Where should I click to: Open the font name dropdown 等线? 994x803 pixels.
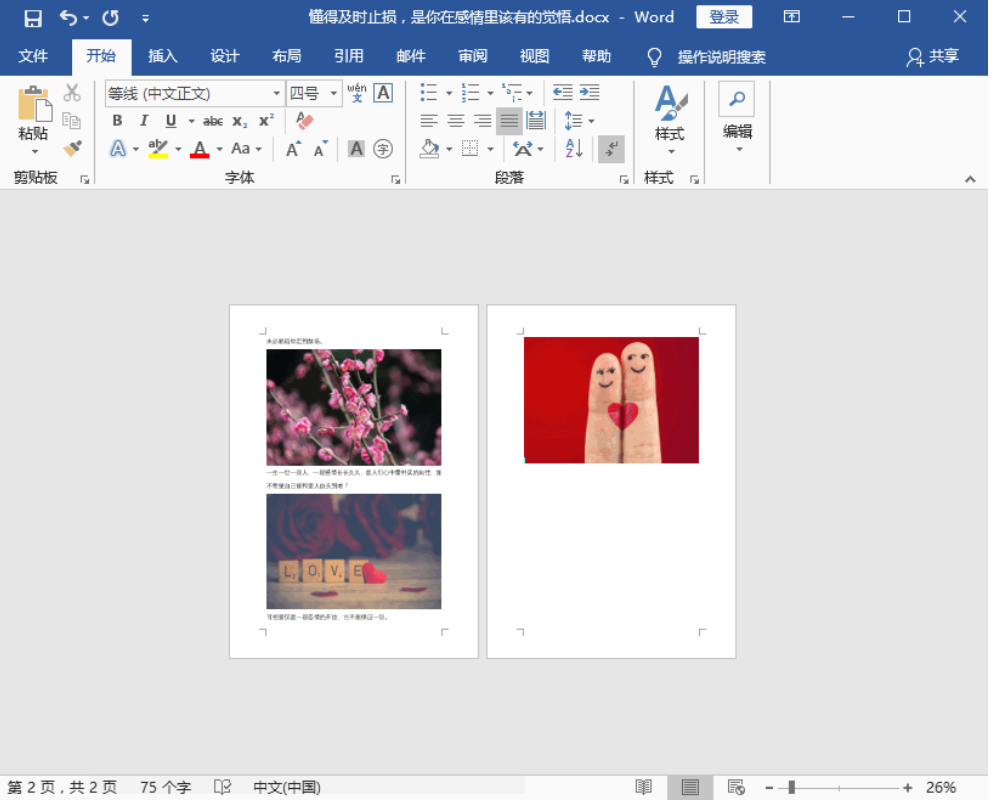pyautogui.click(x=277, y=94)
